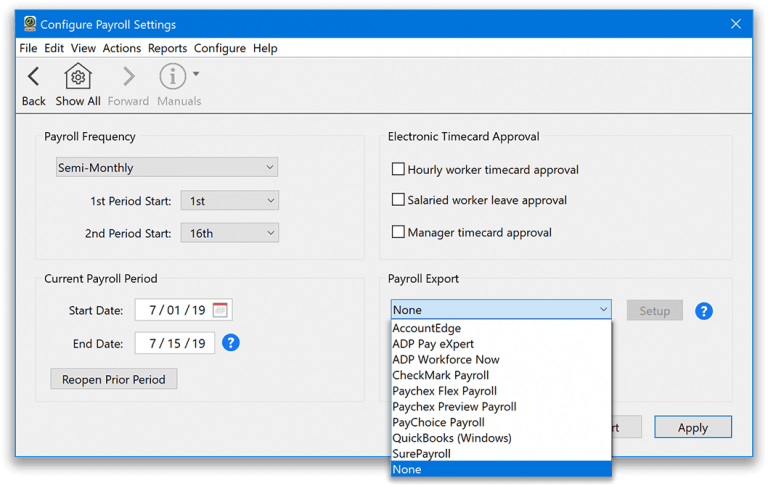Screen dimensions: 768x486
Task: Open the 2nd Period Start dropdown
Action: coord(230,233)
